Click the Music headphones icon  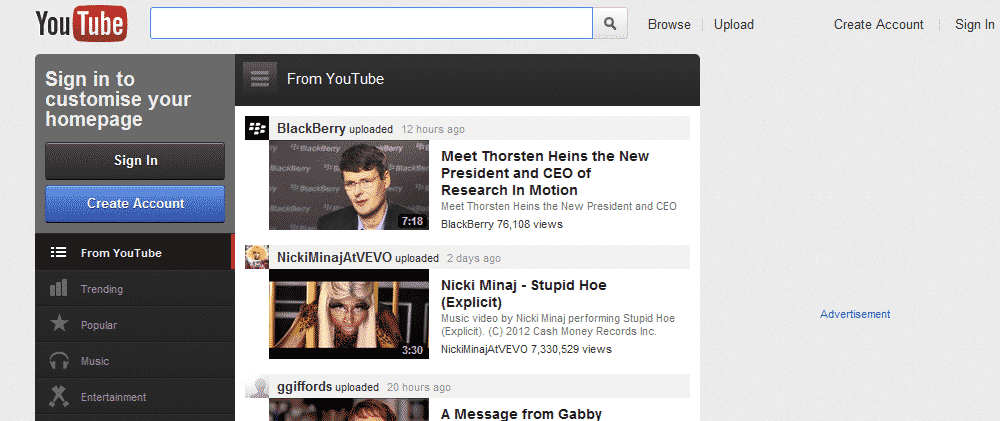[x=59, y=361]
